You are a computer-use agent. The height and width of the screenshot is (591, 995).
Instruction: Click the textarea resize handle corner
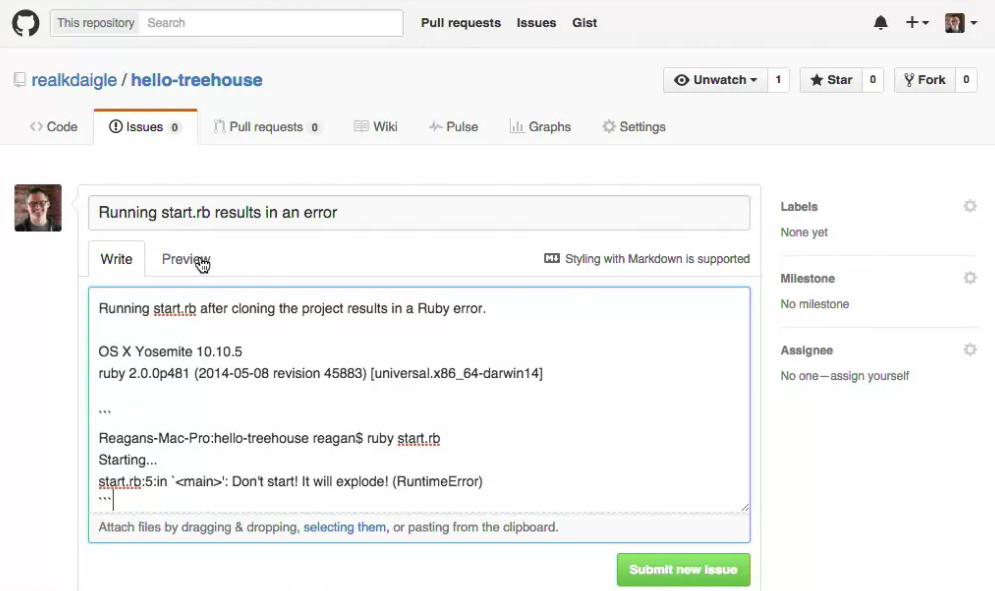[745, 507]
